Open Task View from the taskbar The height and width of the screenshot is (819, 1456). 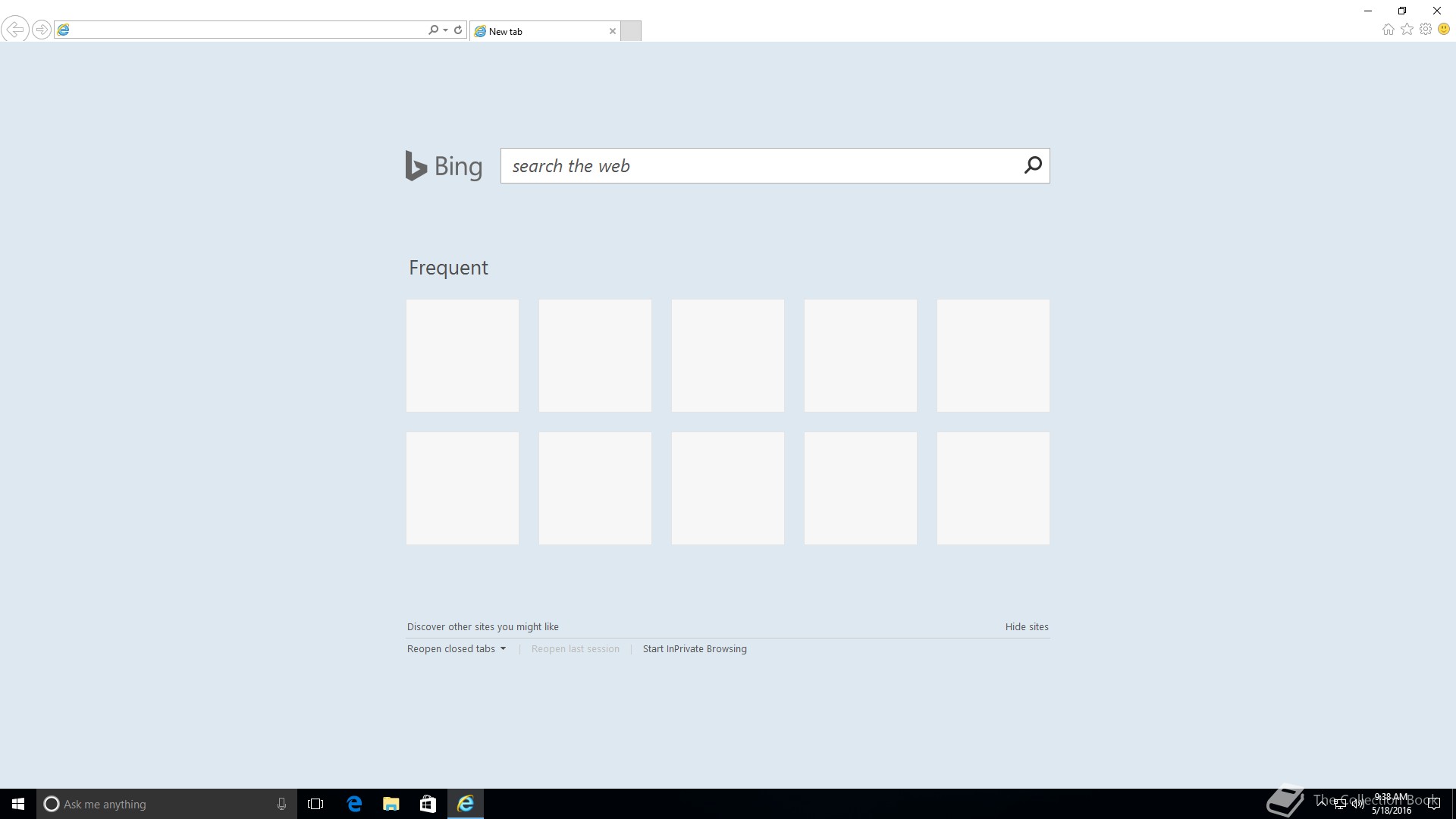(x=315, y=804)
